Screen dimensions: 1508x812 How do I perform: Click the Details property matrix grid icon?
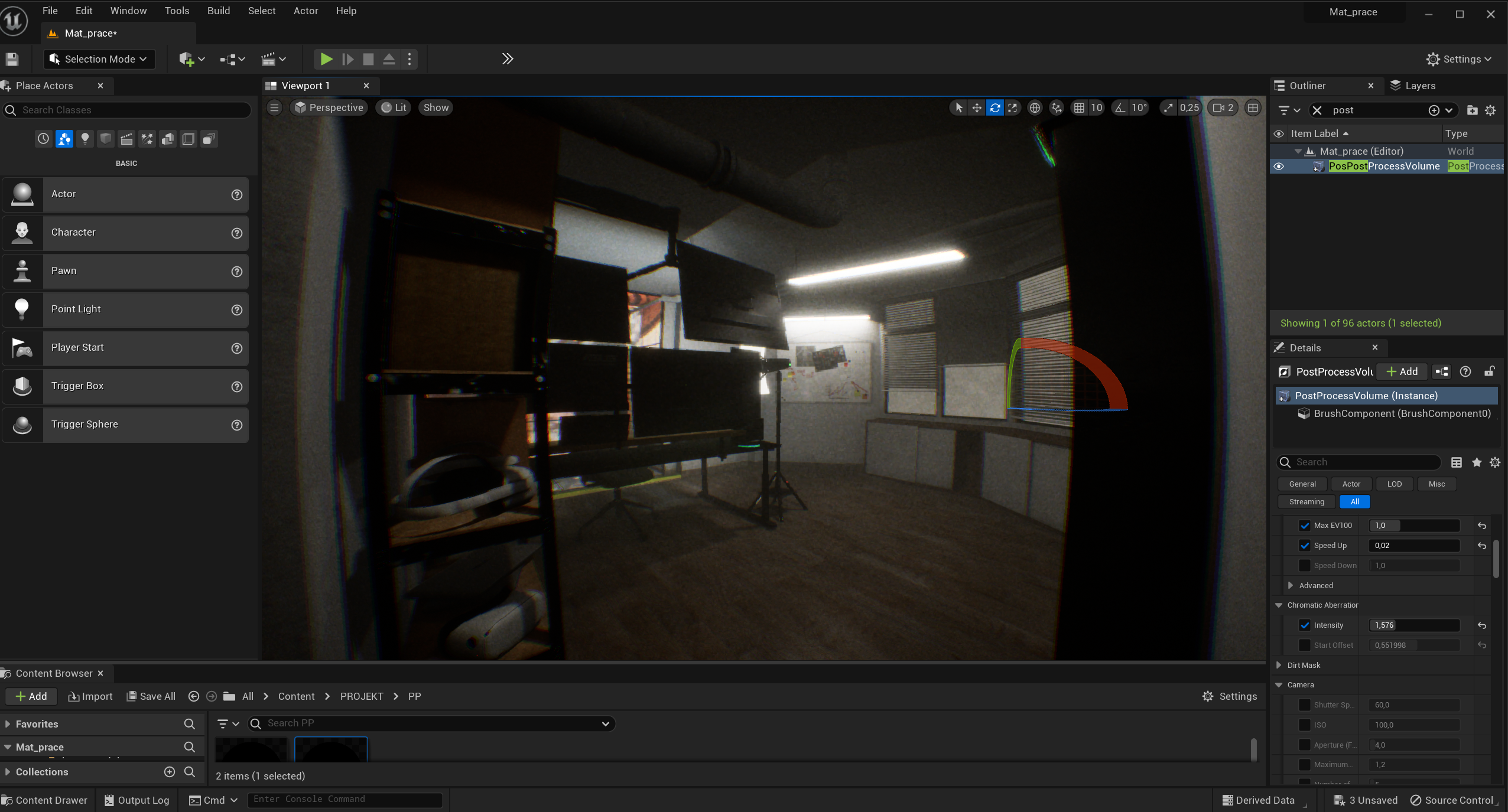tap(1457, 462)
